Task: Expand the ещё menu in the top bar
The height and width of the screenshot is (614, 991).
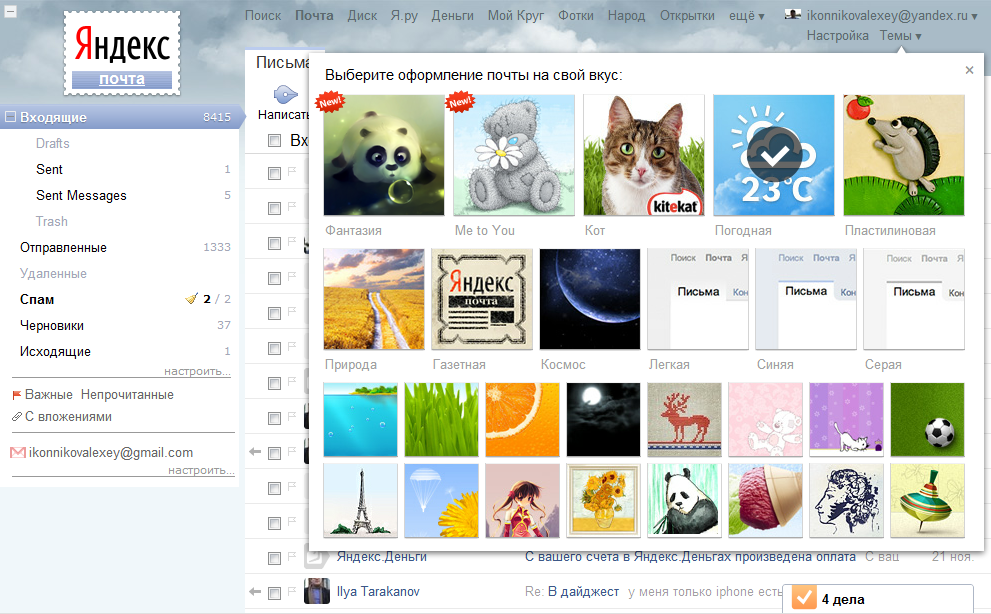Action: coord(746,16)
